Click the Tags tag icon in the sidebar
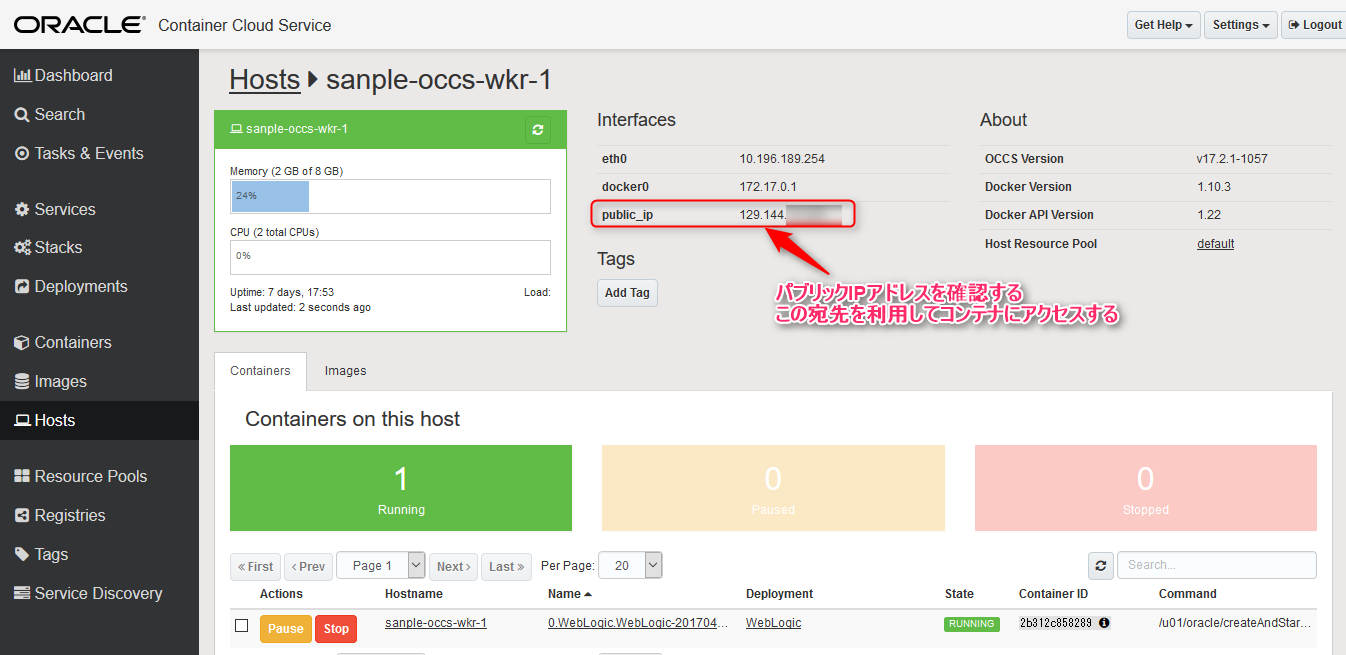This screenshot has height=655, width=1346. point(22,554)
